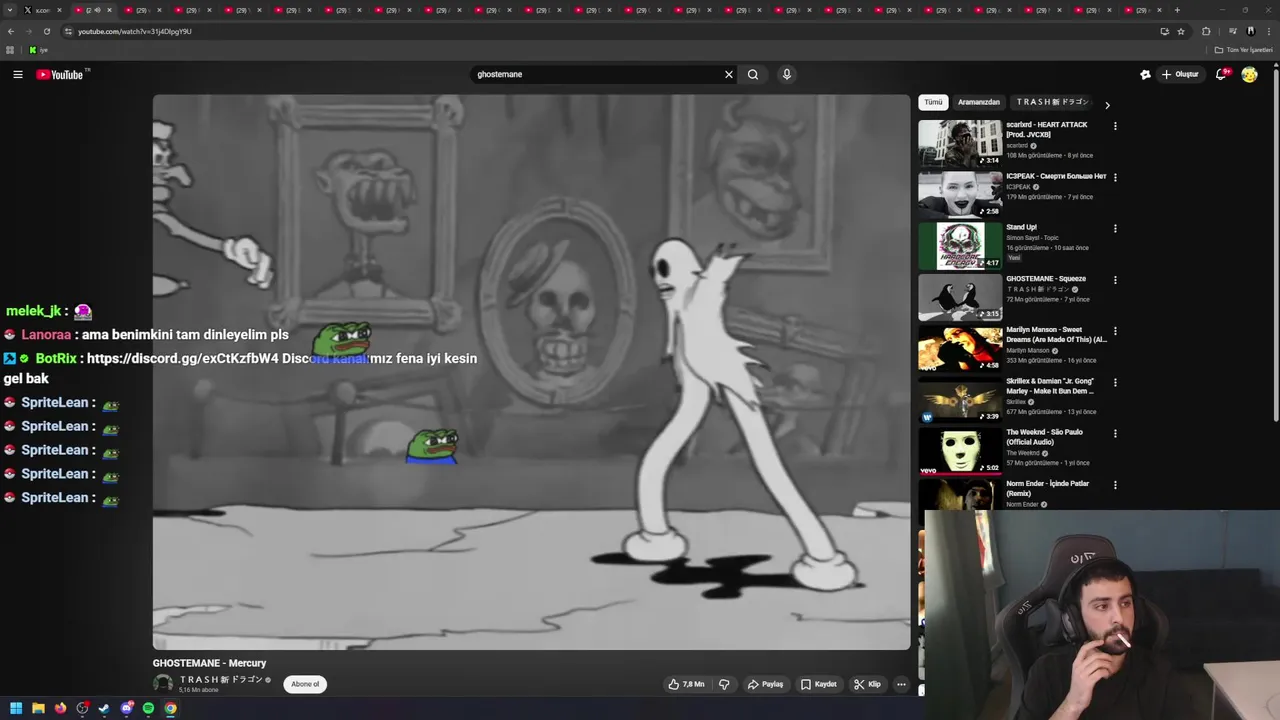The height and width of the screenshot is (720, 1280).
Task: Open Skrillex Make It Bun Dem title
Action: click(1050, 386)
